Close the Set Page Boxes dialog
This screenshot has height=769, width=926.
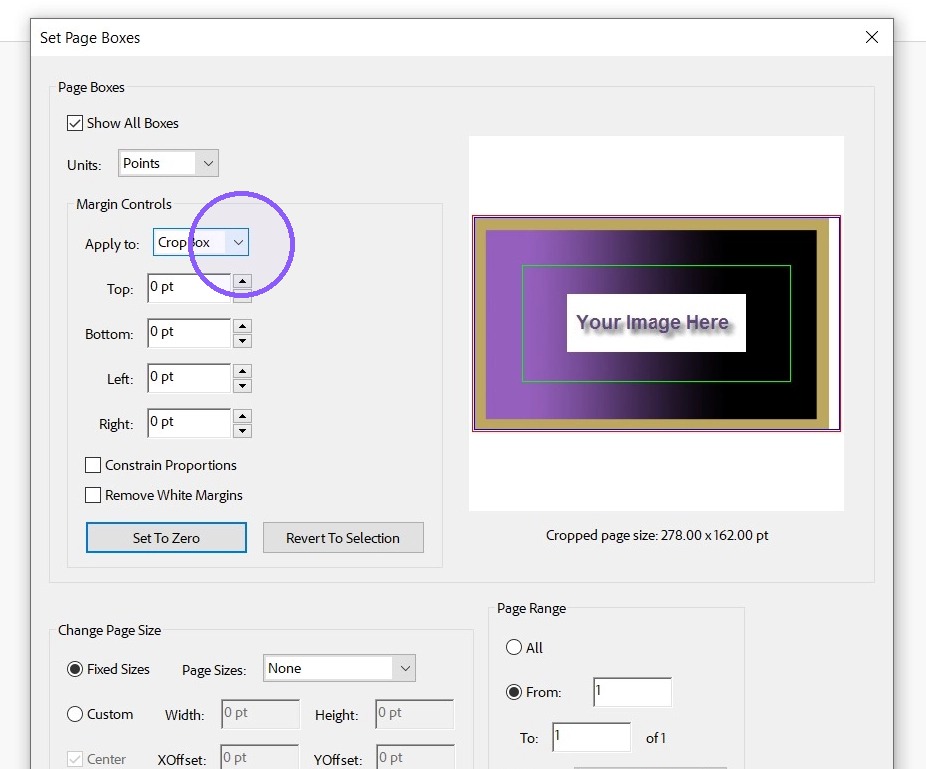[872, 37]
